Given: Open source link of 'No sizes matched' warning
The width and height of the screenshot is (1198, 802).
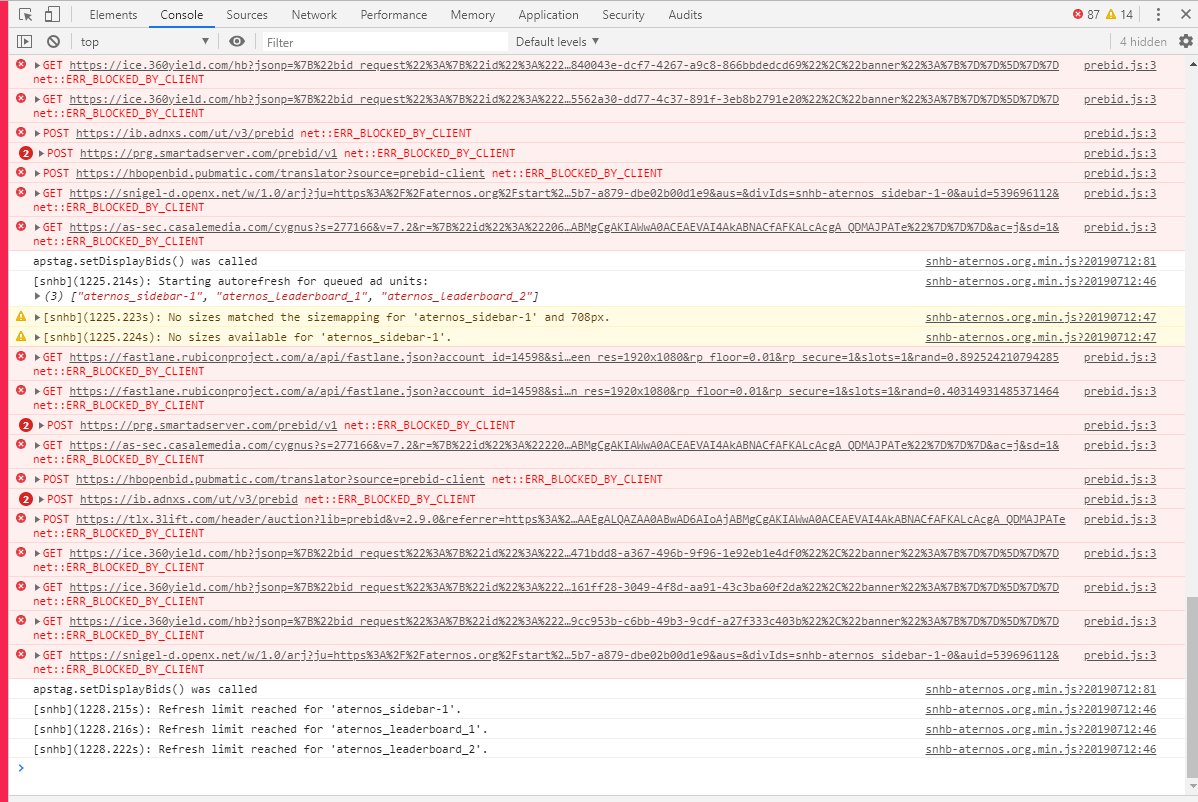Looking at the screenshot, I should [1041, 317].
